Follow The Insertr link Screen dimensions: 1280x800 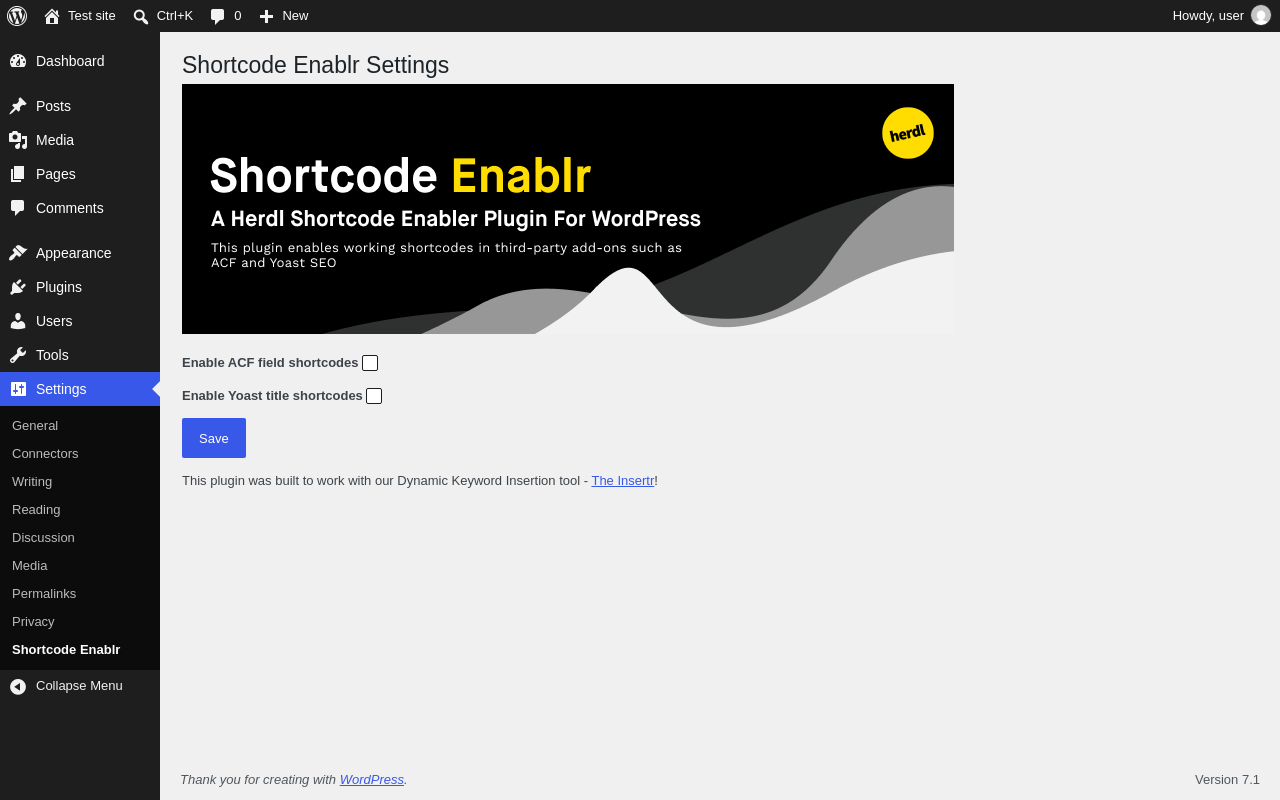pyautogui.click(x=623, y=480)
